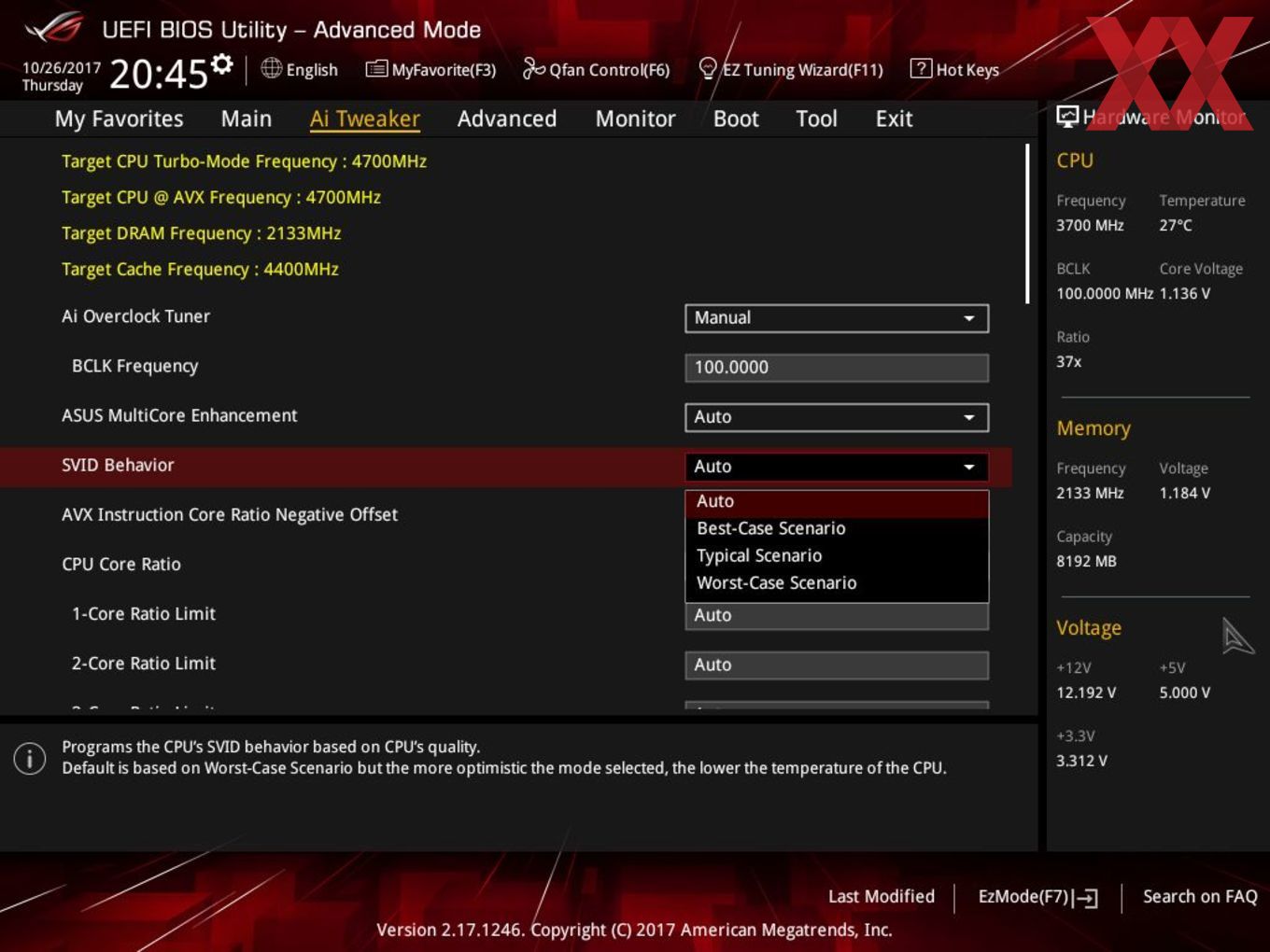The image size is (1270, 952).
Task: Select SVID Behavior row label
Action: tap(118, 465)
